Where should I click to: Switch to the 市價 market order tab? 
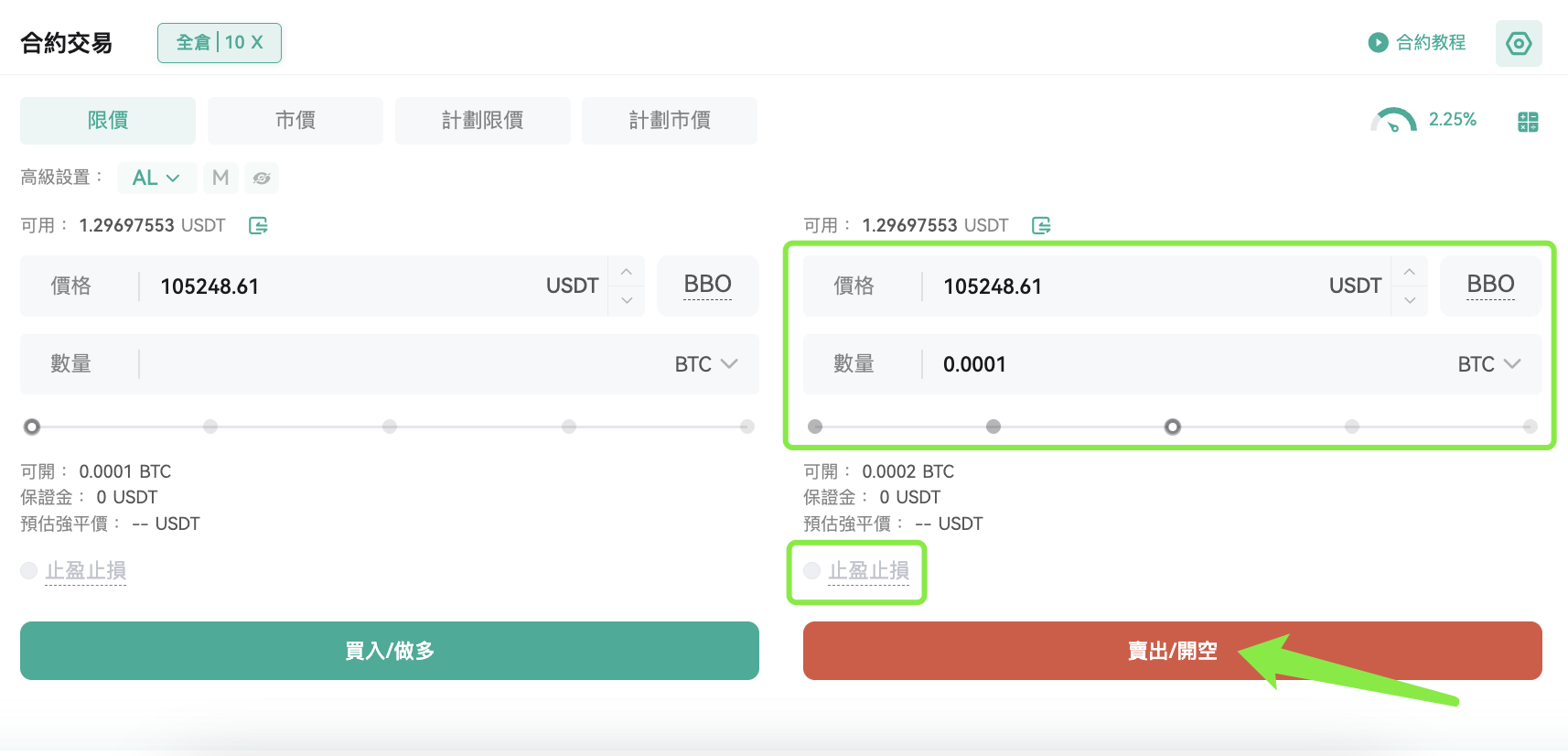(295, 121)
